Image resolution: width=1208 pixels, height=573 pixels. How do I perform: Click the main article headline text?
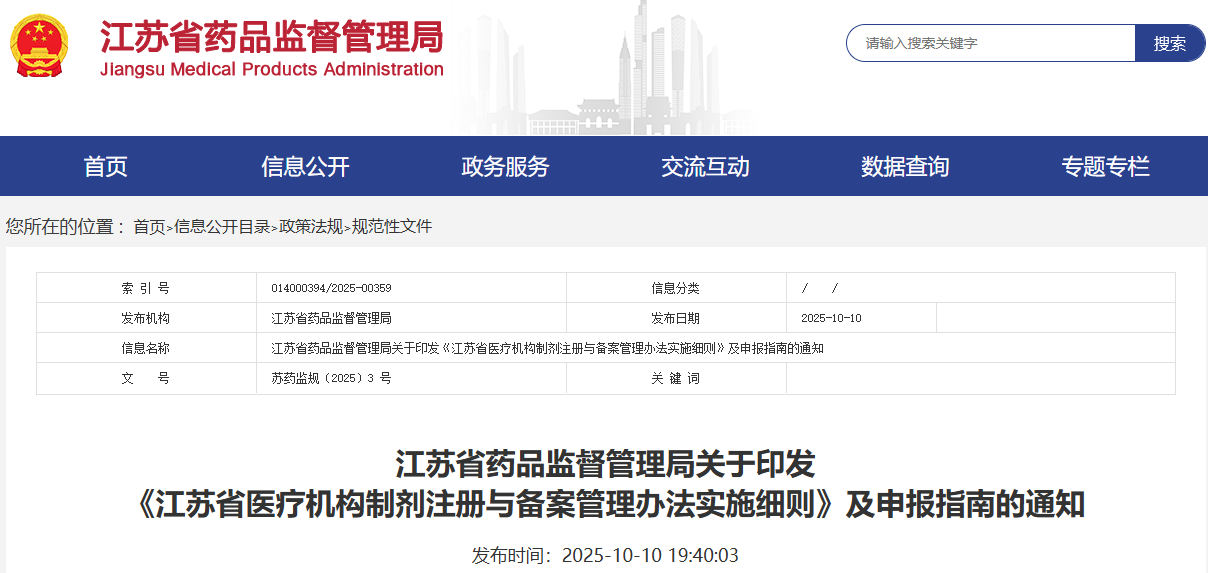point(606,485)
